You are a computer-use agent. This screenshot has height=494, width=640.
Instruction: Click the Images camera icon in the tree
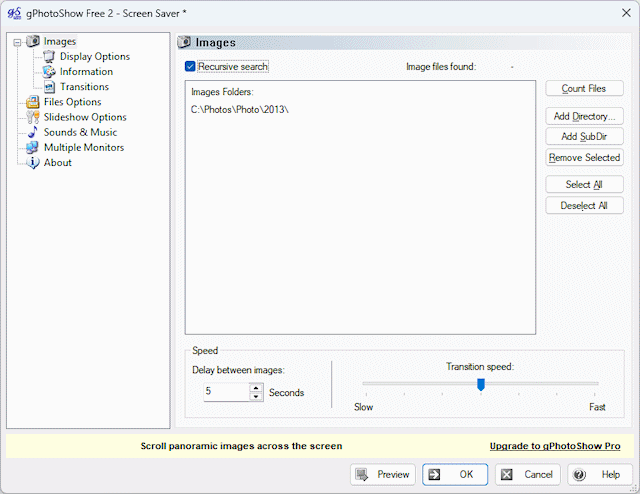pos(33,41)
